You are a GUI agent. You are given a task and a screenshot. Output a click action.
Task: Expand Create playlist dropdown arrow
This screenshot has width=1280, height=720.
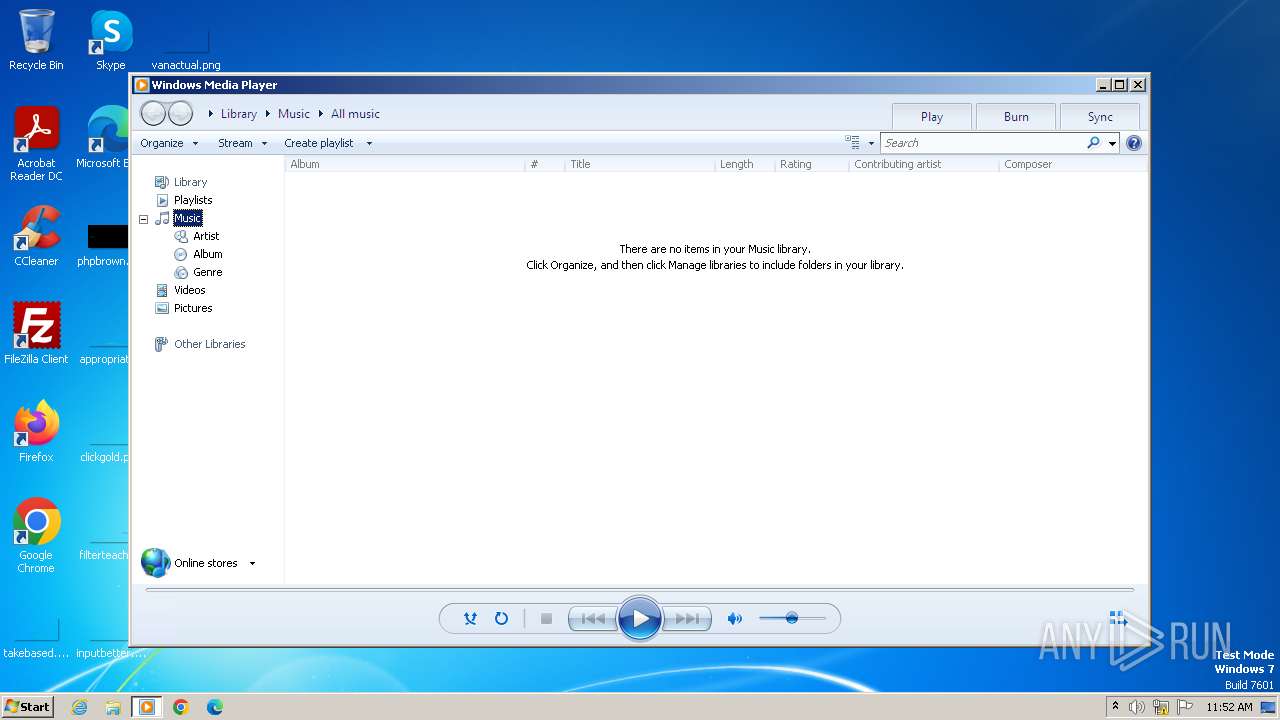point(369,143)
